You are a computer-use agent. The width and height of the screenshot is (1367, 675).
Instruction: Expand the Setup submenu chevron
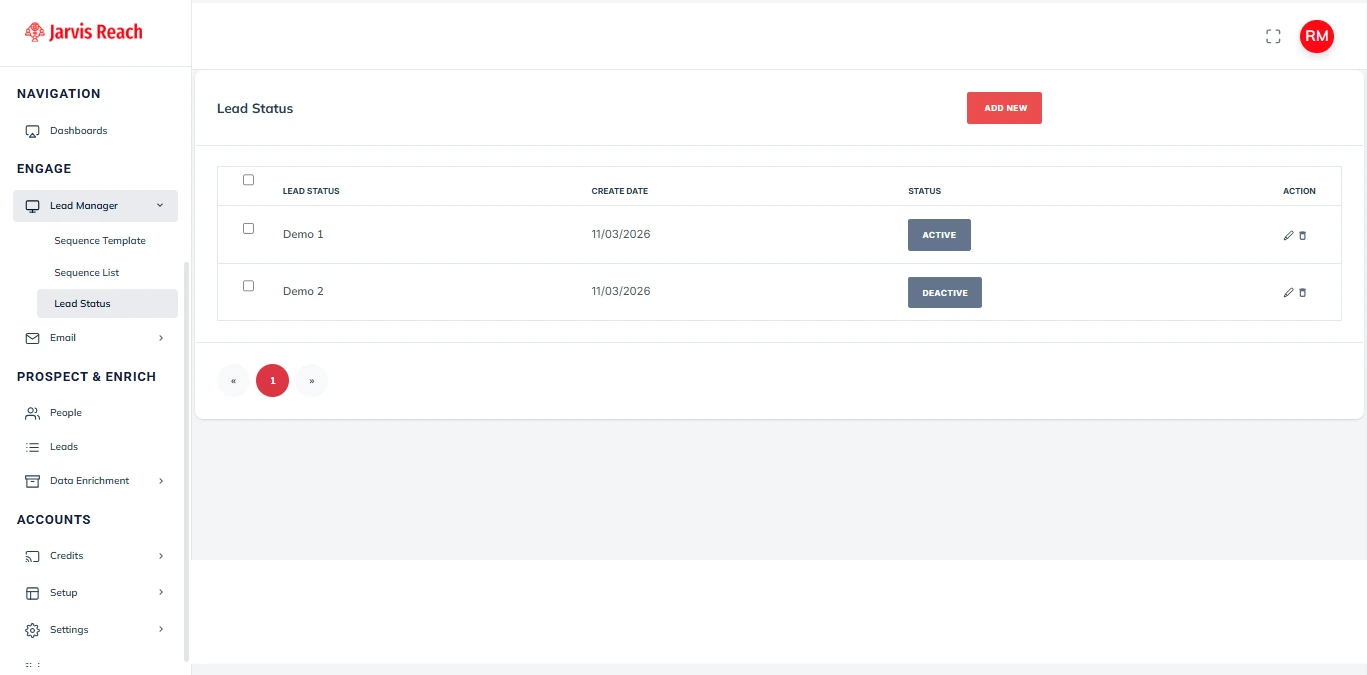pyautogui.click(x=161, y=593)
